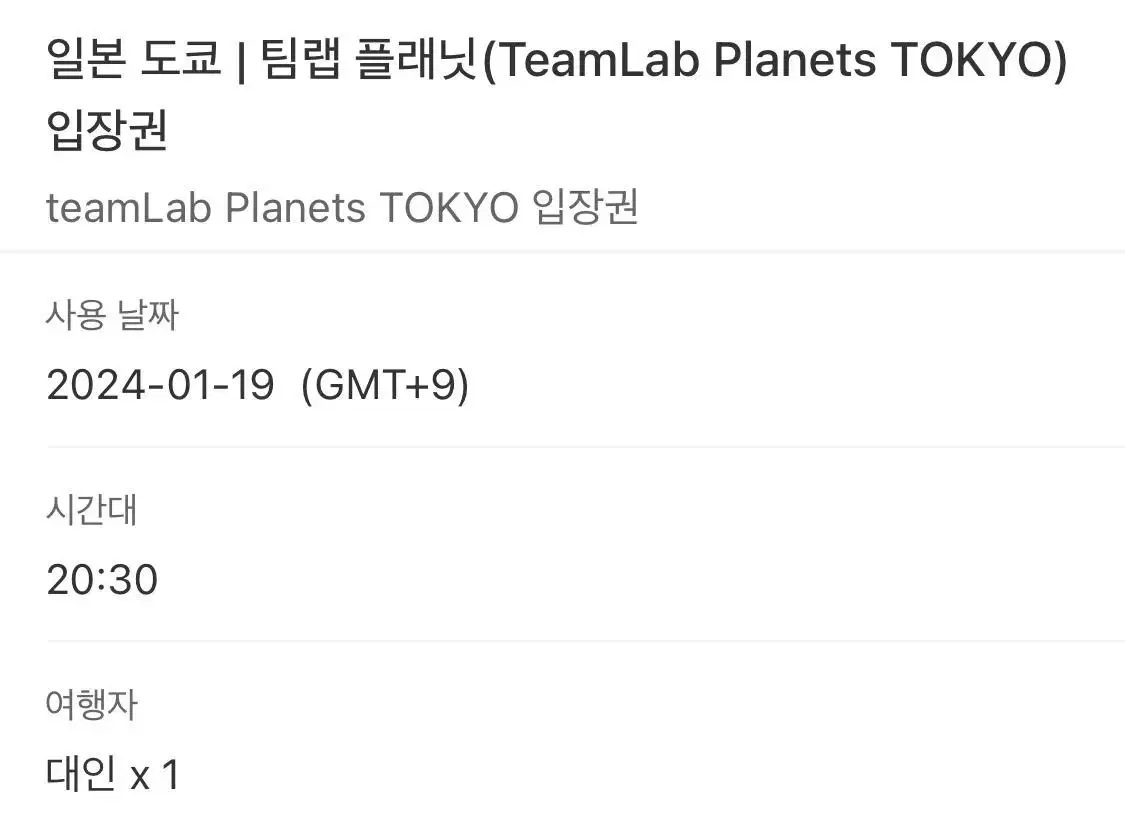
Task: Click the divider line below the date row
Action: (x=586, y=447)
